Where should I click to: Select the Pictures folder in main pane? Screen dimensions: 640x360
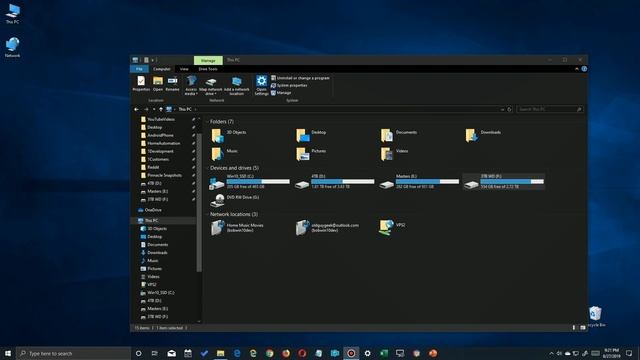tap(311, 154)
